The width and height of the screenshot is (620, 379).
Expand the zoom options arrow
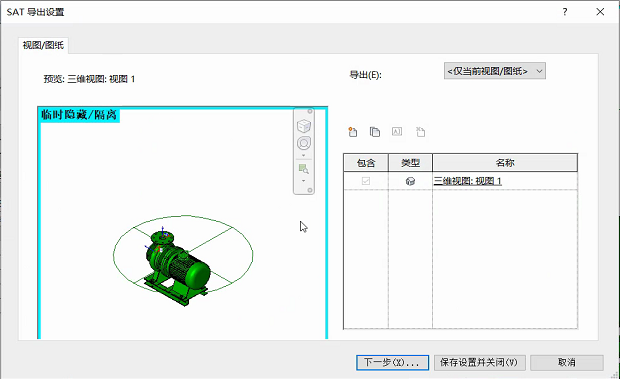[x=304, y=181]
